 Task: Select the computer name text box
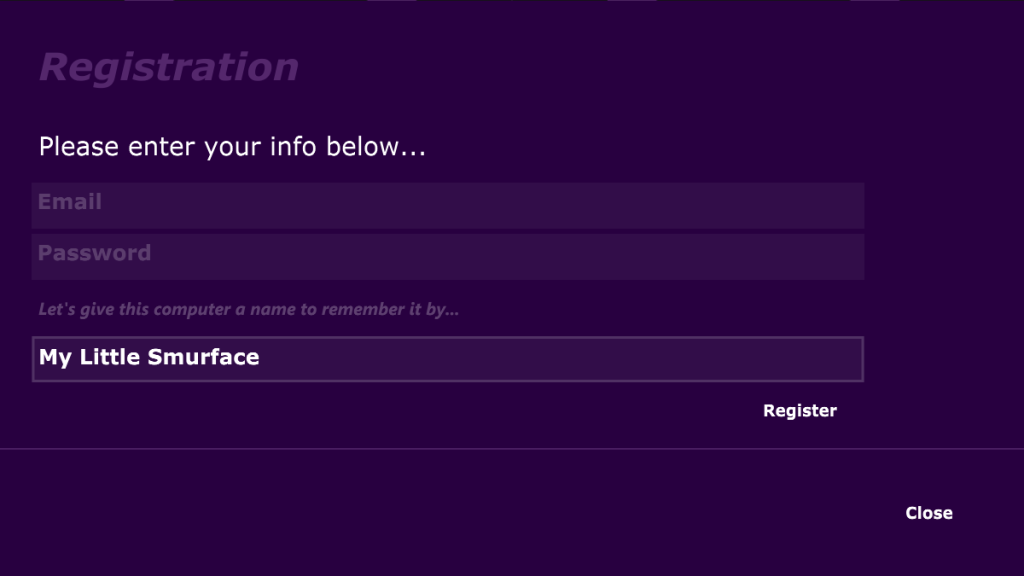448,359
